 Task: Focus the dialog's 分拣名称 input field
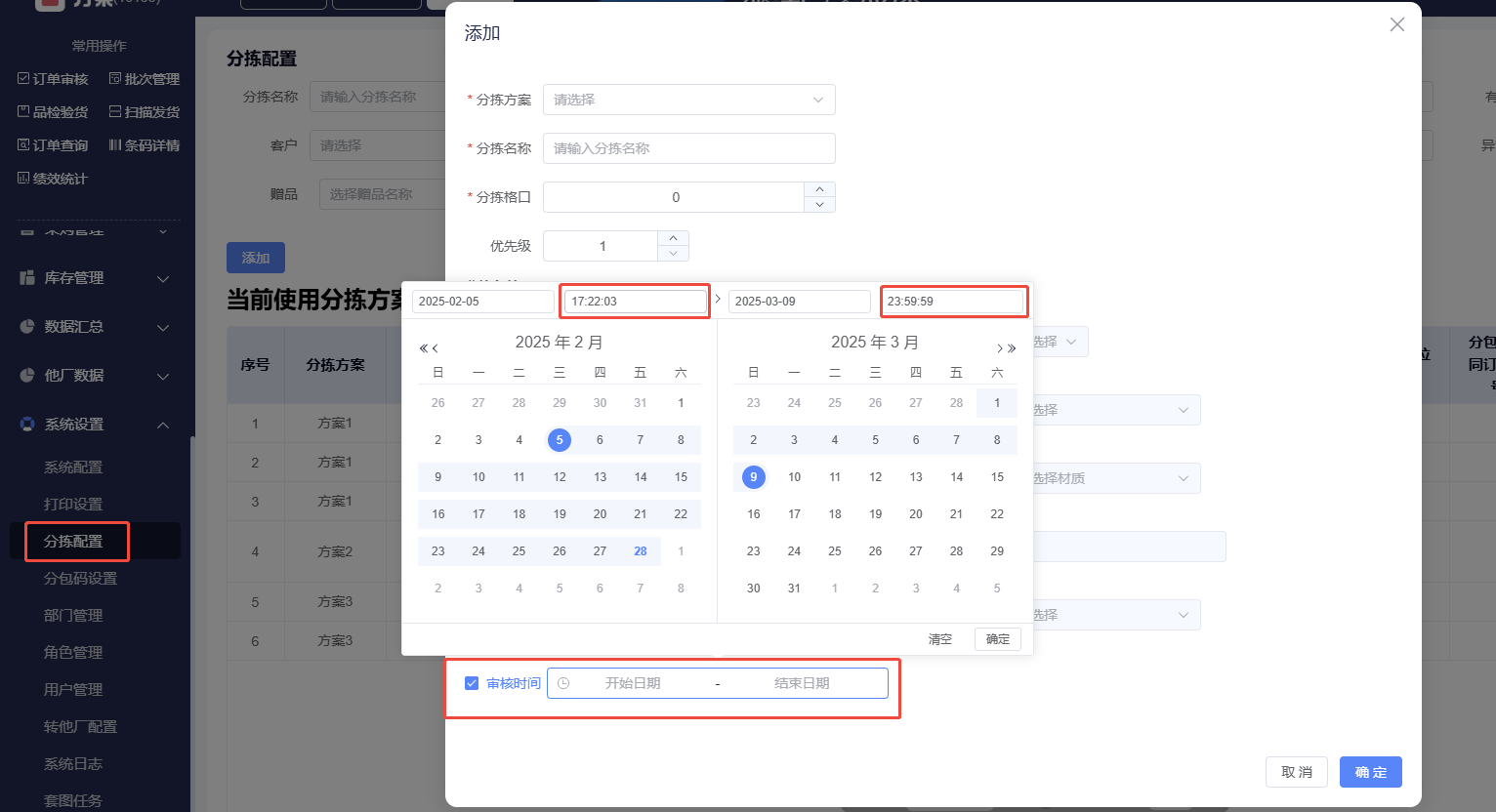(x=689, y=148)
